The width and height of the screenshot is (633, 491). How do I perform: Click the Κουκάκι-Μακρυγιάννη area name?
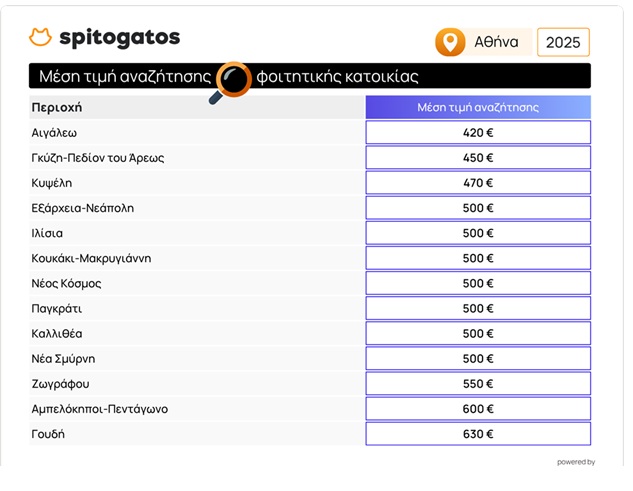coord(91,258)
